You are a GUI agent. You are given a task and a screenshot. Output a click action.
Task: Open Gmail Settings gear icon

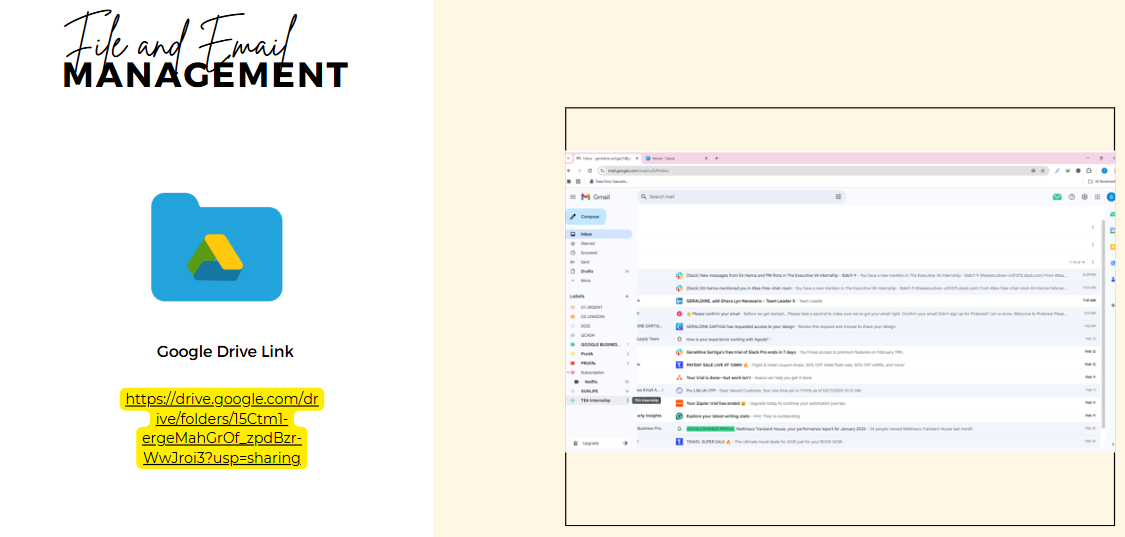(1084, 197)
